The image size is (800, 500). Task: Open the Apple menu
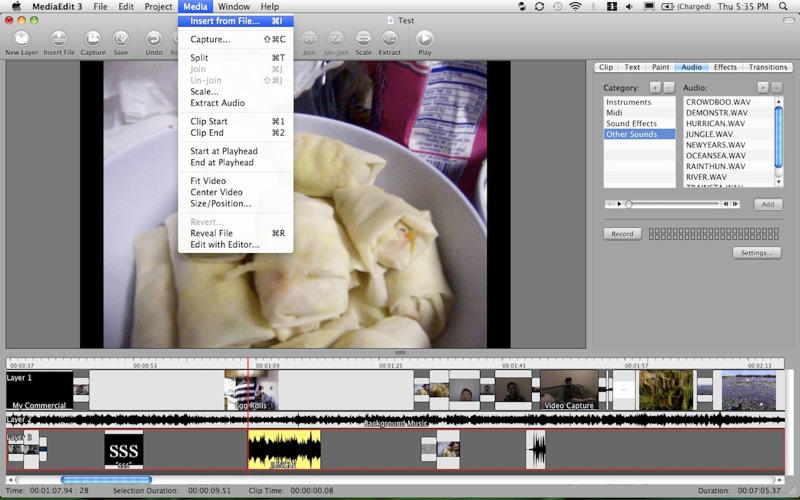click(x=16, y=7)
